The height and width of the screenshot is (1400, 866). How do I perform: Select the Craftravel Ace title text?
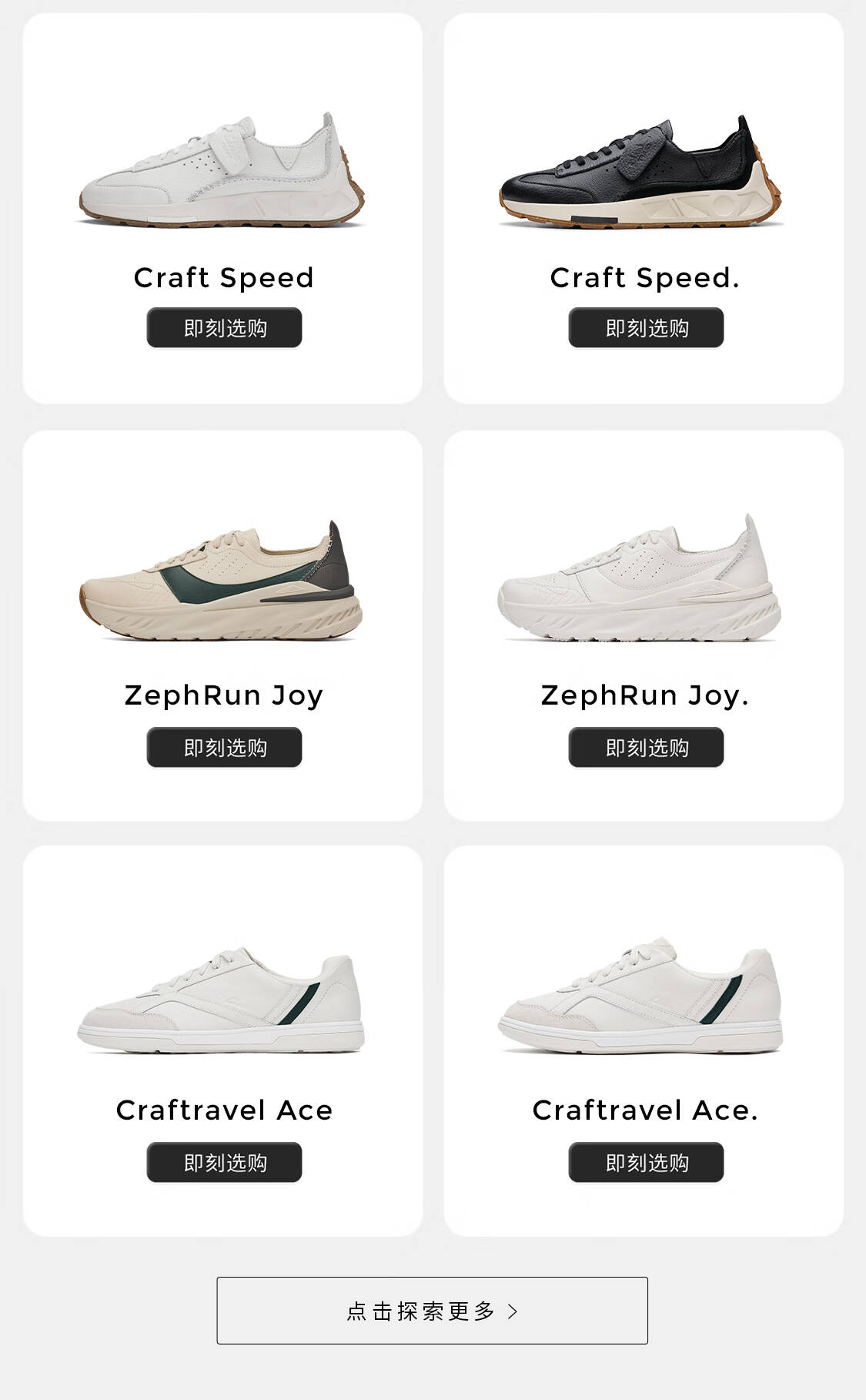(x=224, y=1110)
